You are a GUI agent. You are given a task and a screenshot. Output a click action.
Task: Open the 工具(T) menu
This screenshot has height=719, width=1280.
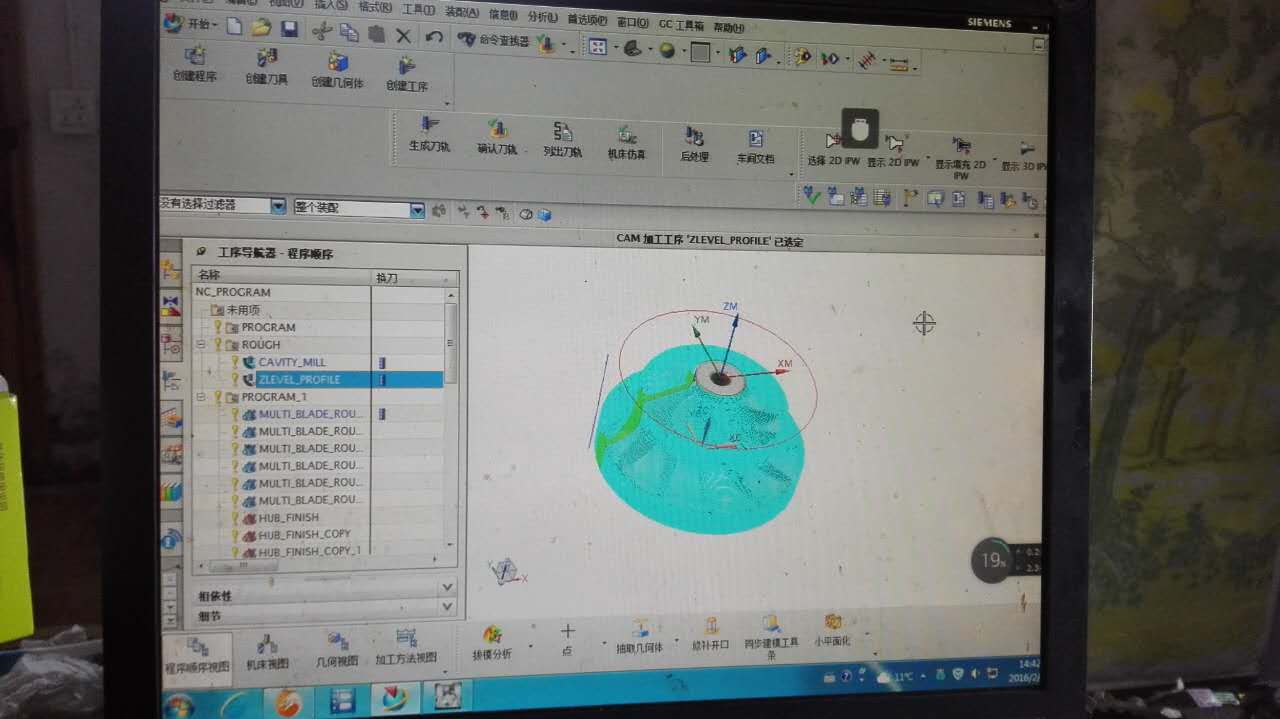tap(418, 9)
